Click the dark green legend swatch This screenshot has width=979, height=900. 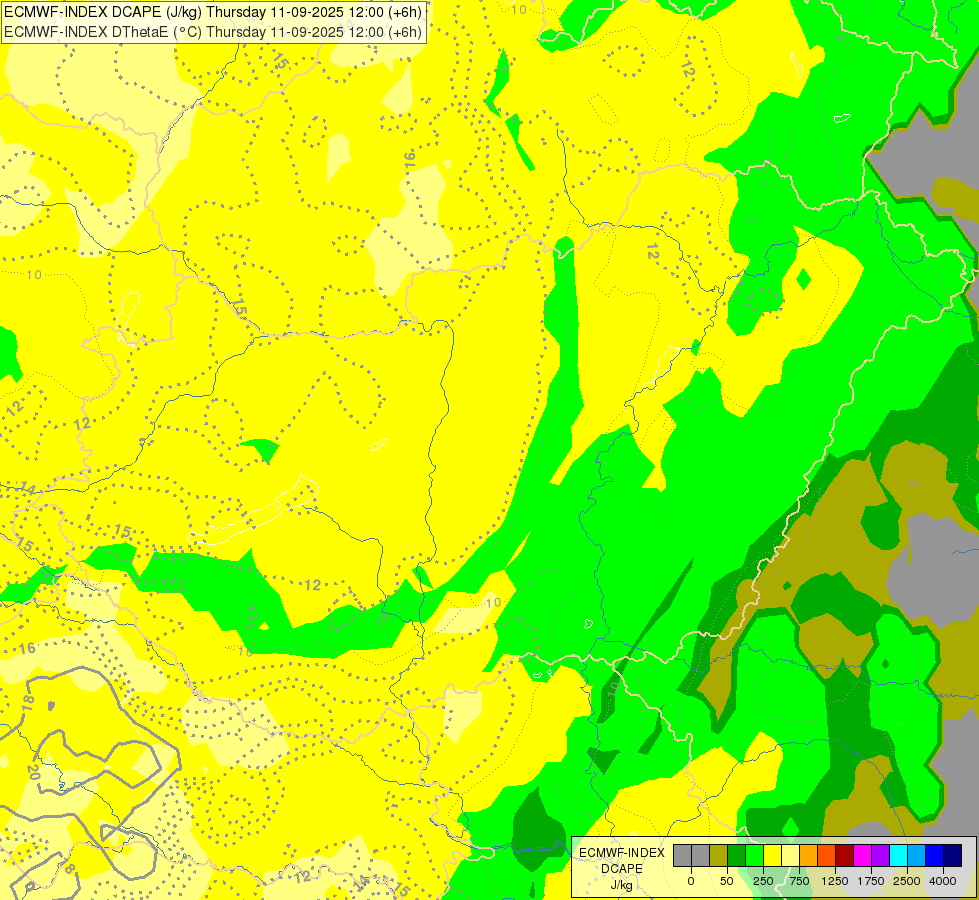click(736, 855)
